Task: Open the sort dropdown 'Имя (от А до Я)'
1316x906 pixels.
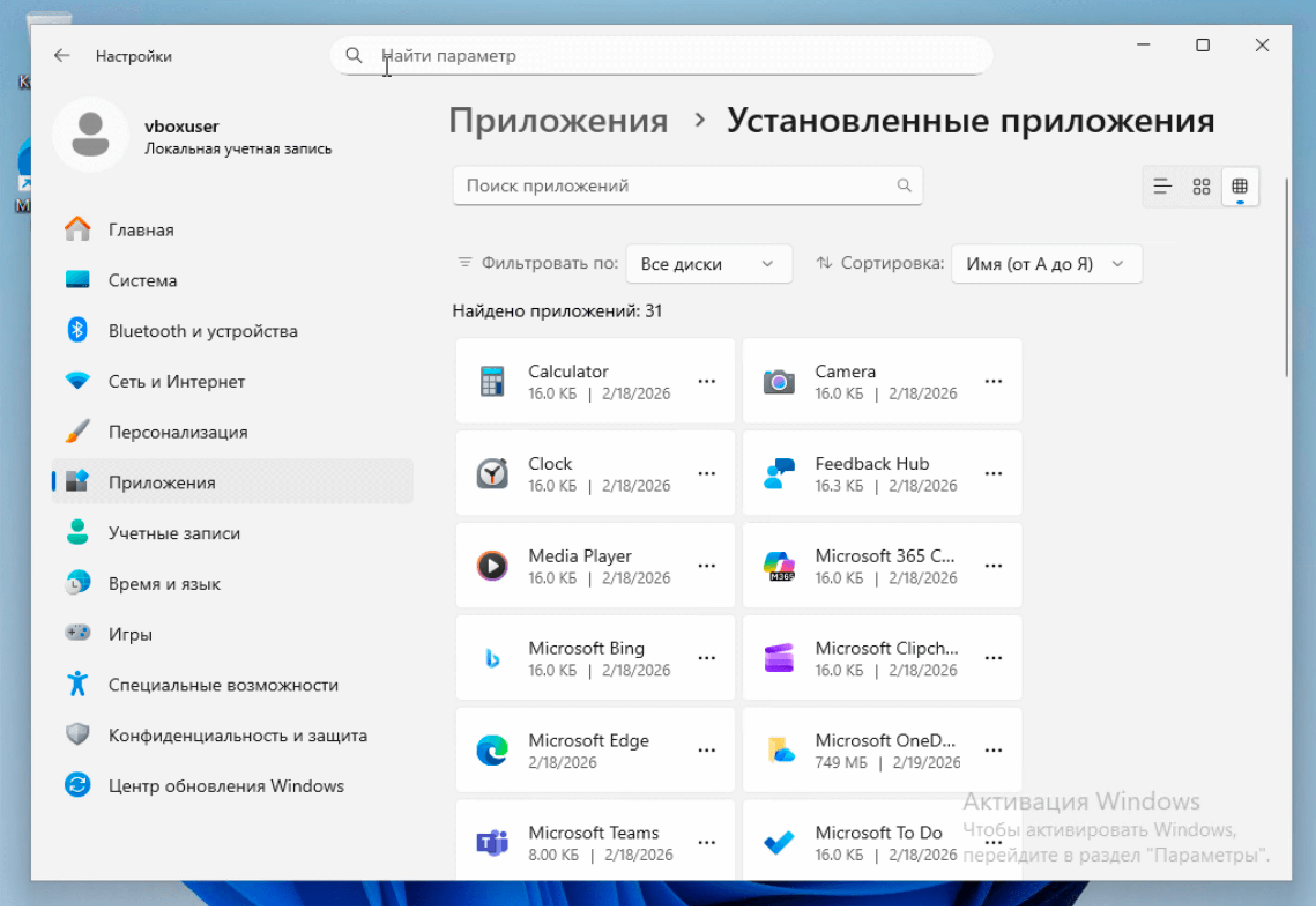Action: 1046,263
